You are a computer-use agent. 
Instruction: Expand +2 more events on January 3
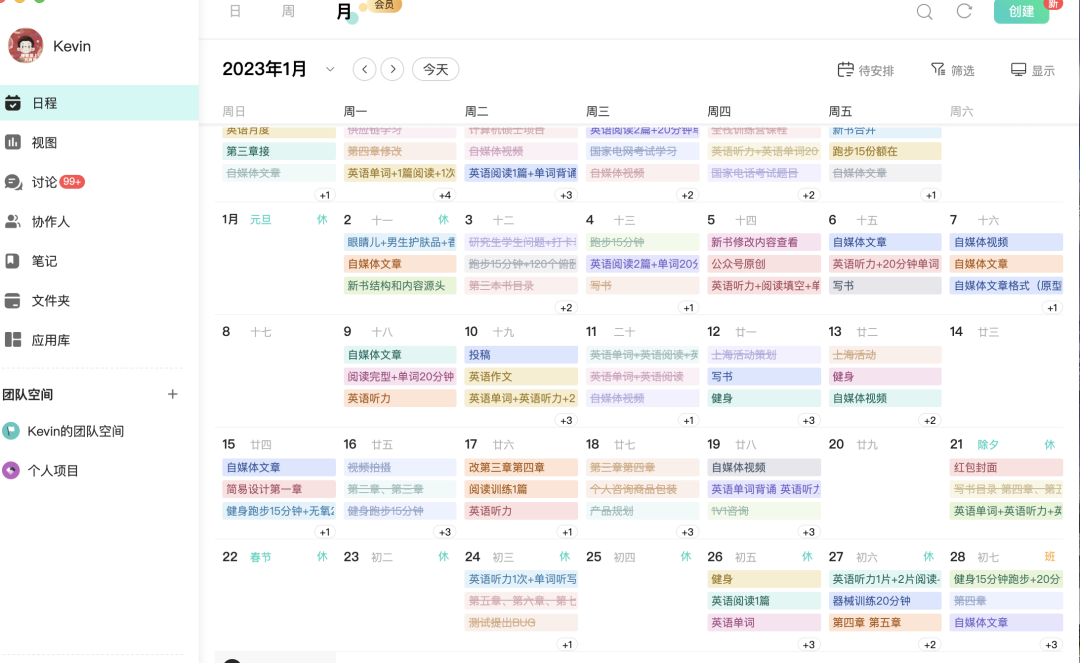(x=566, y=308)
